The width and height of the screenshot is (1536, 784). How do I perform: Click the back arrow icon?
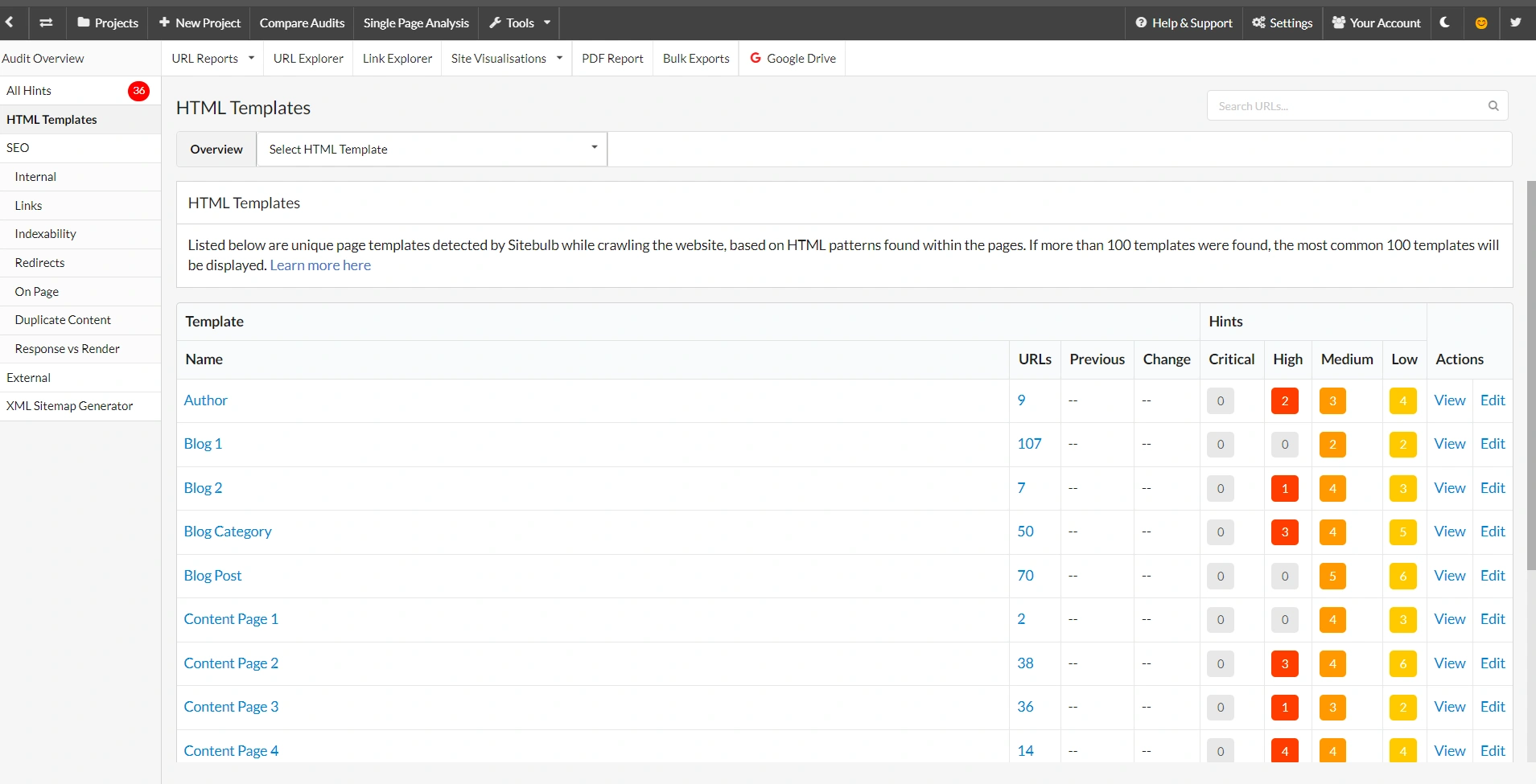10,23
